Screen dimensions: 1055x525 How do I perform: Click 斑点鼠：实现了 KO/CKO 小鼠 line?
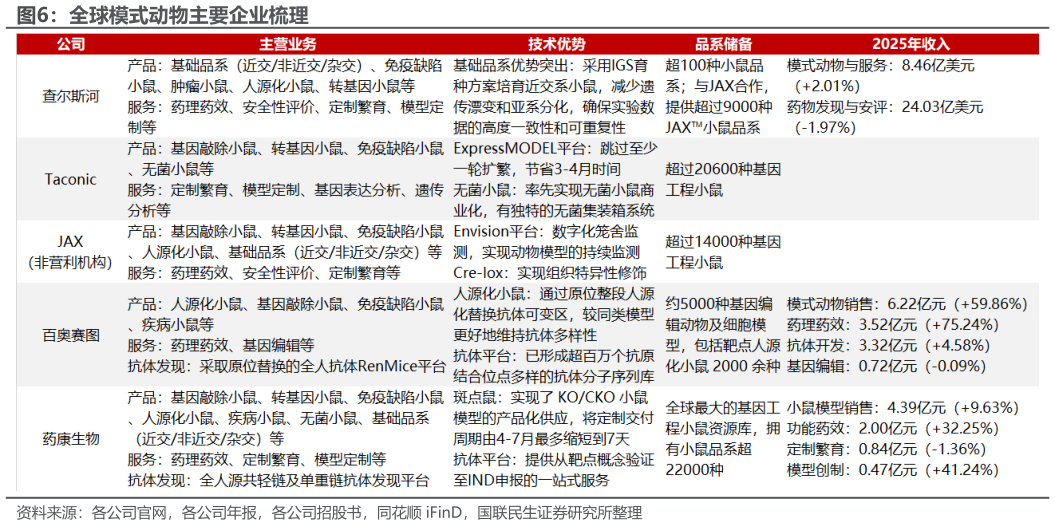point(549,398)
